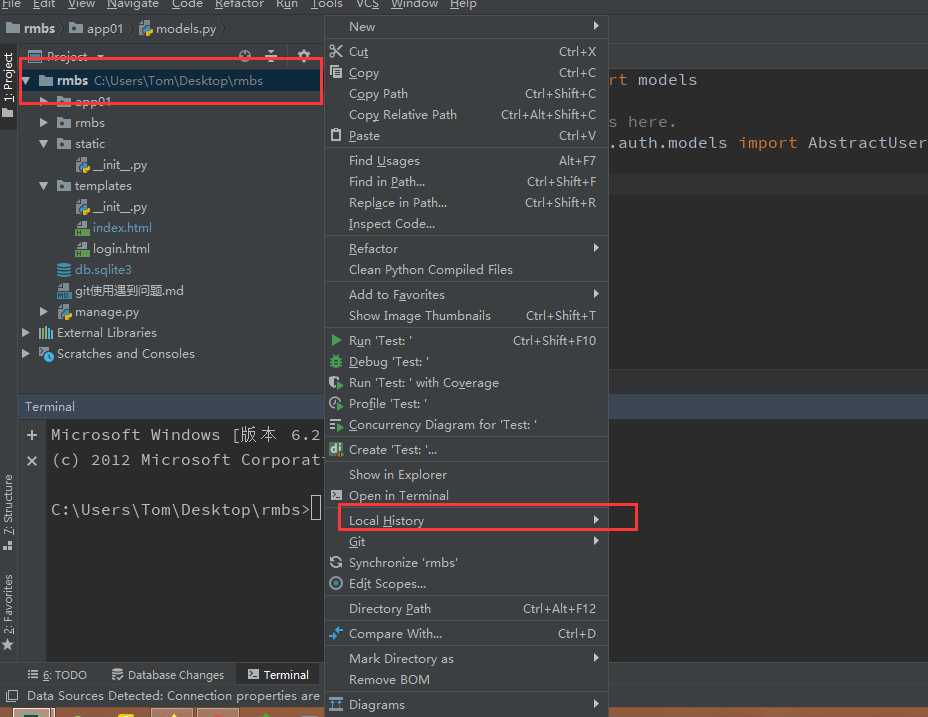Screen dimensions: 928x717
Task: Select login.html file in tree
Action: [121, 249]
